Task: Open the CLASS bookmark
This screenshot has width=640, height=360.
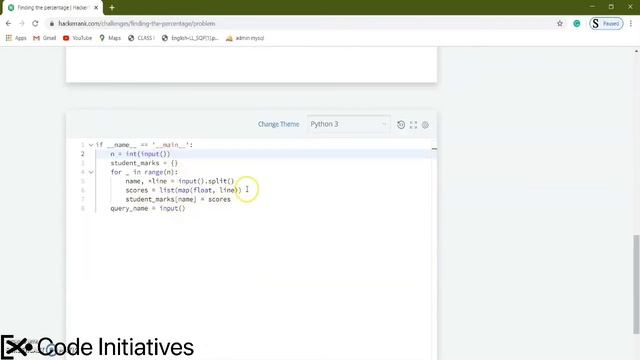Action: coord(141,38)
